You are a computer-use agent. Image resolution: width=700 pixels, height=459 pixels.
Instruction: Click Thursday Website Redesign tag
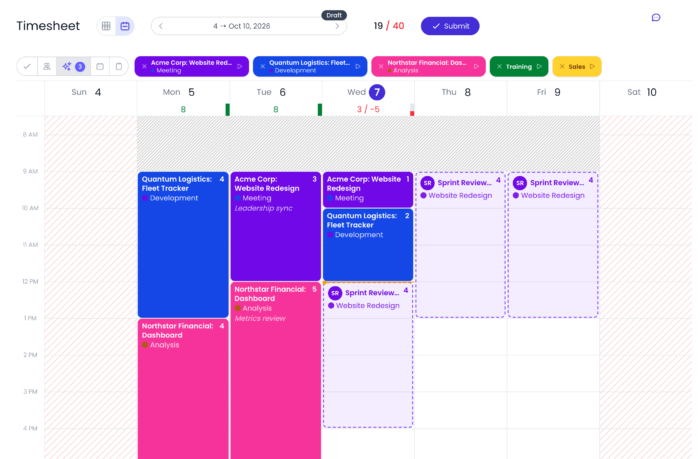[456, 196]
